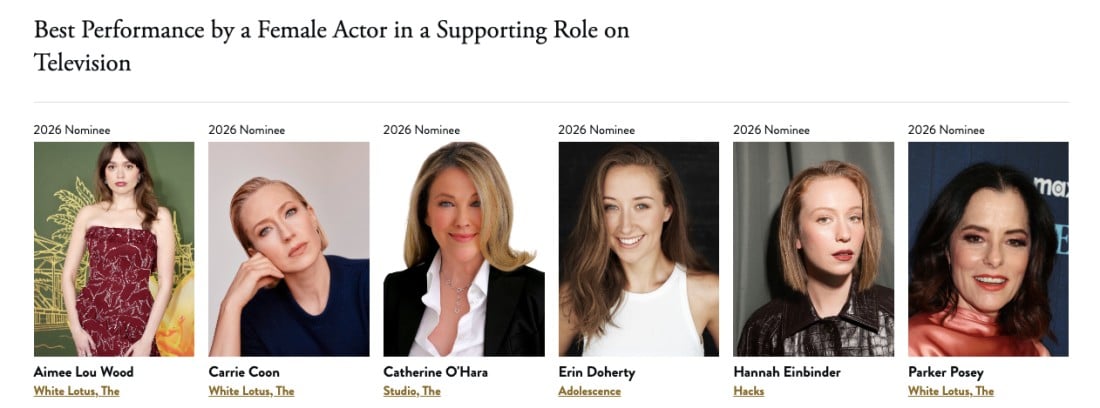Open Erin Doherty's headshot image
This screenshot has height=408, width=1100.
click(638, 249)
